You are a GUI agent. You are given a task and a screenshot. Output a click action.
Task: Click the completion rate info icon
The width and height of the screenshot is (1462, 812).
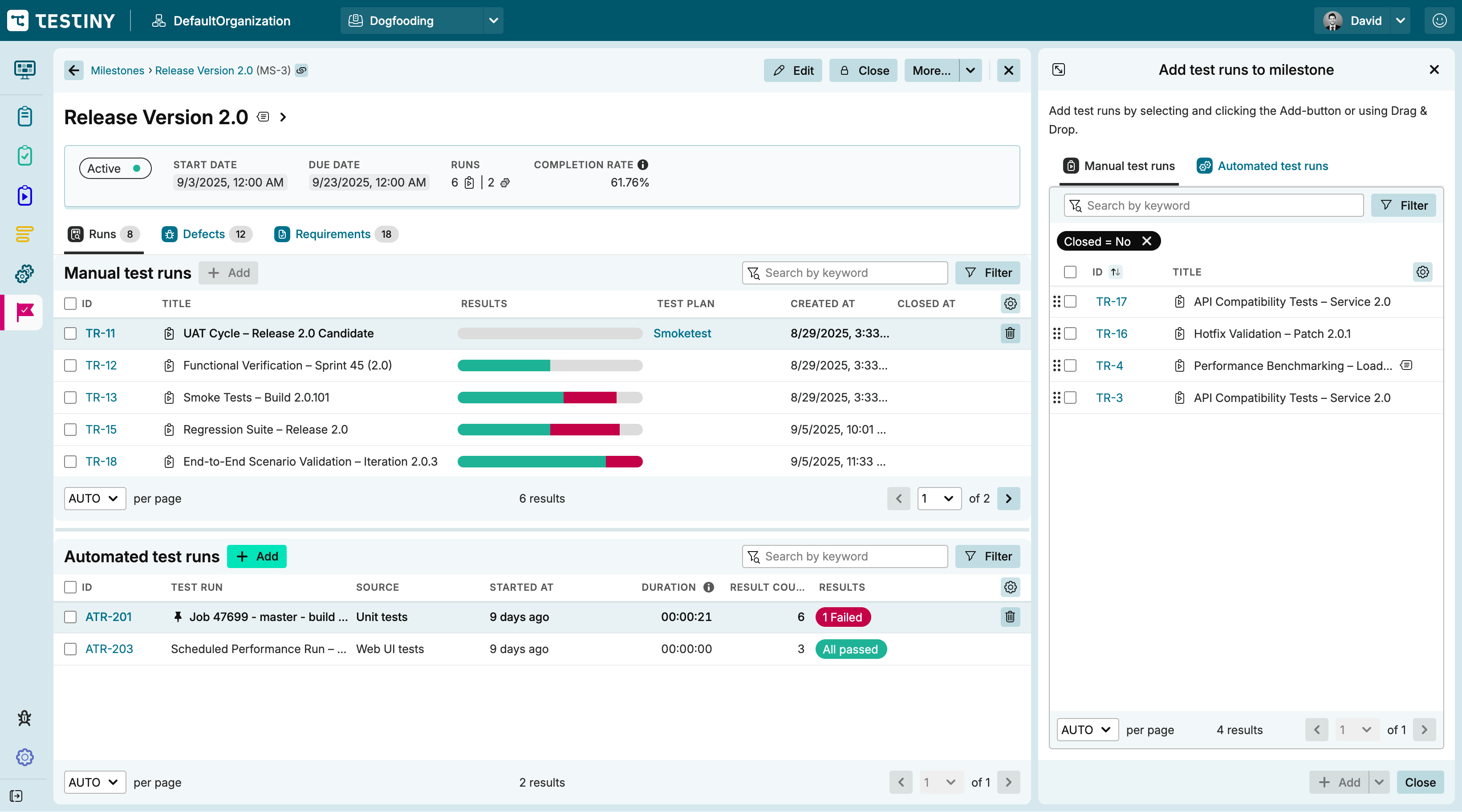click(642, 165)
